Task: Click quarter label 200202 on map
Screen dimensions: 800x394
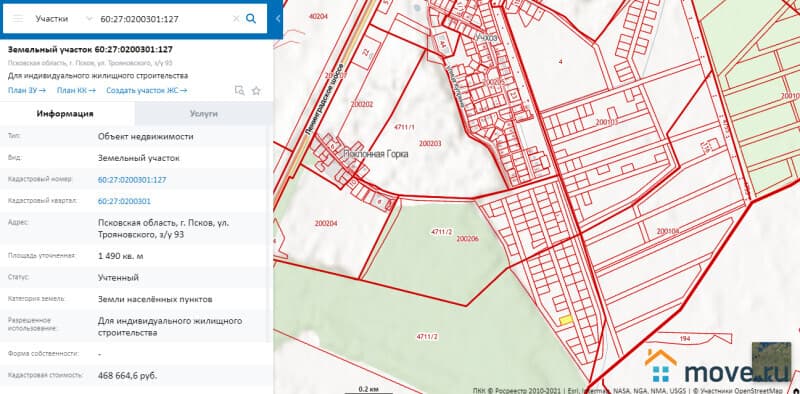Action: pyautogui.click(x=362, y=104)
